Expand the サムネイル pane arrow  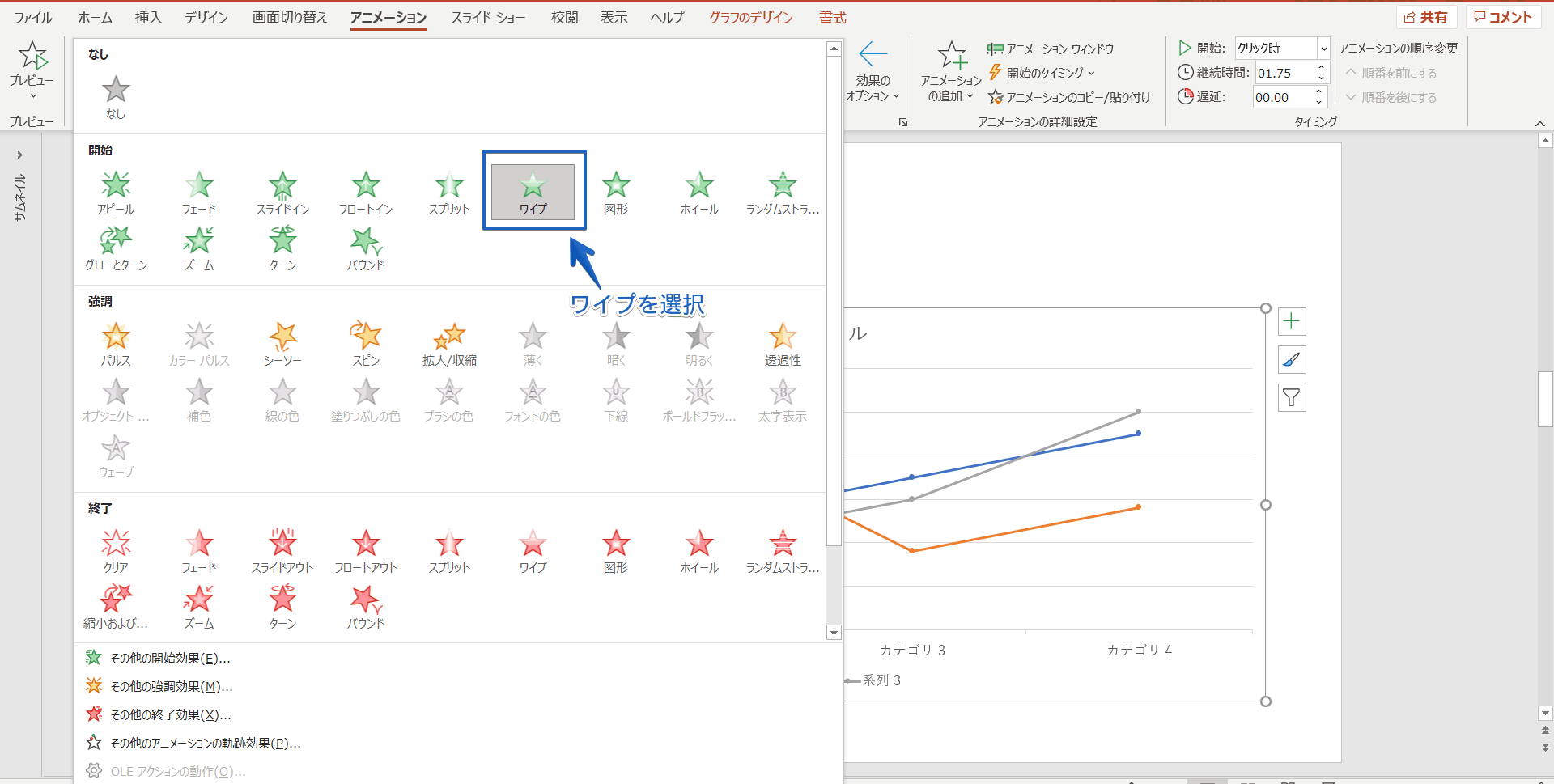[x=20, y=155]
